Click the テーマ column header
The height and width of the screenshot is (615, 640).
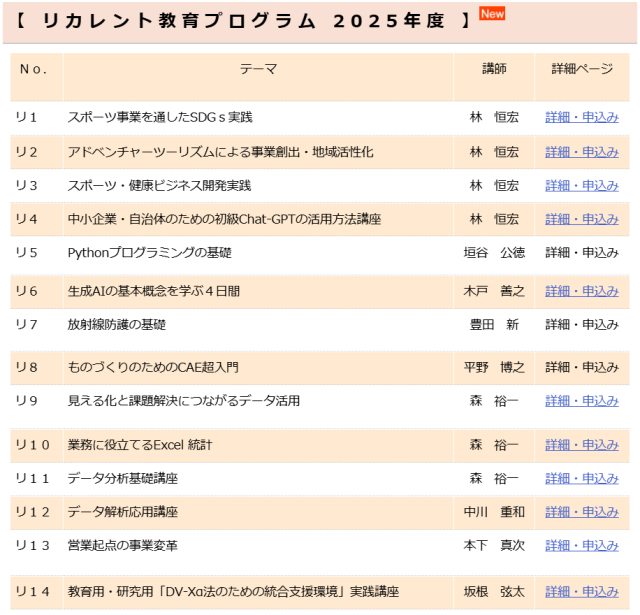[x=258, y=69]
